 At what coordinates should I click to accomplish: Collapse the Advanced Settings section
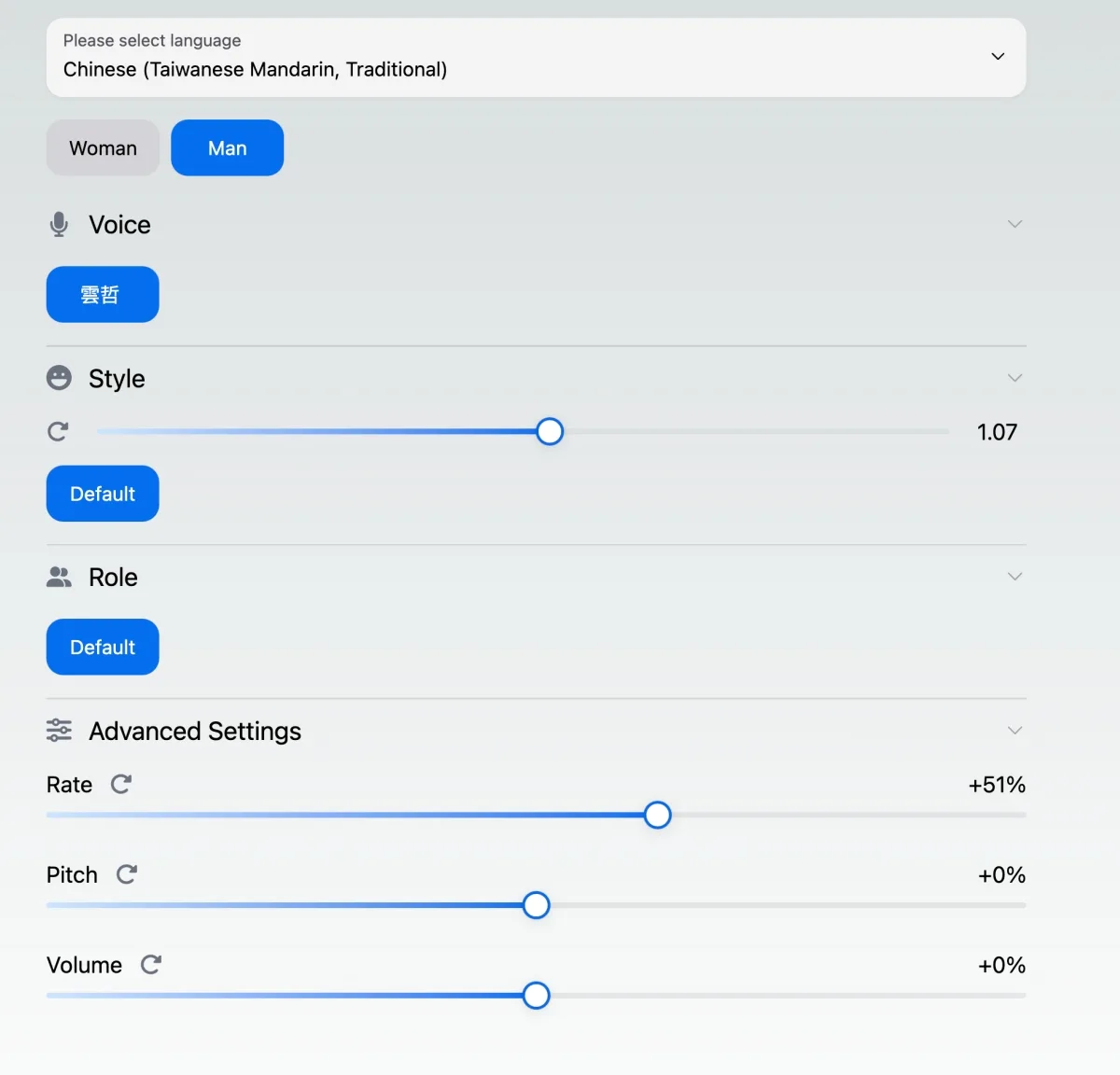1015,731
